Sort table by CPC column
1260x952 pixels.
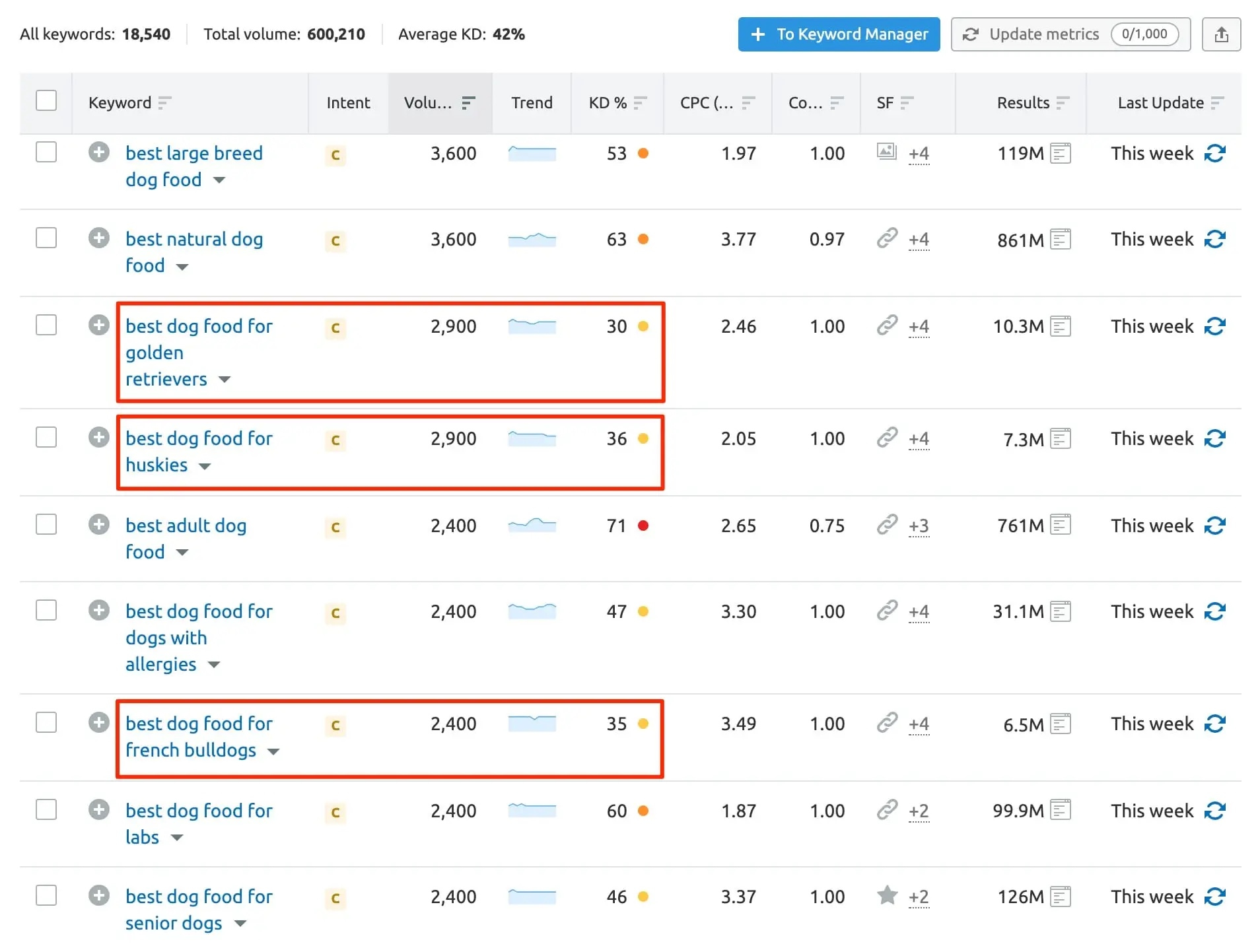pos(748,102)
